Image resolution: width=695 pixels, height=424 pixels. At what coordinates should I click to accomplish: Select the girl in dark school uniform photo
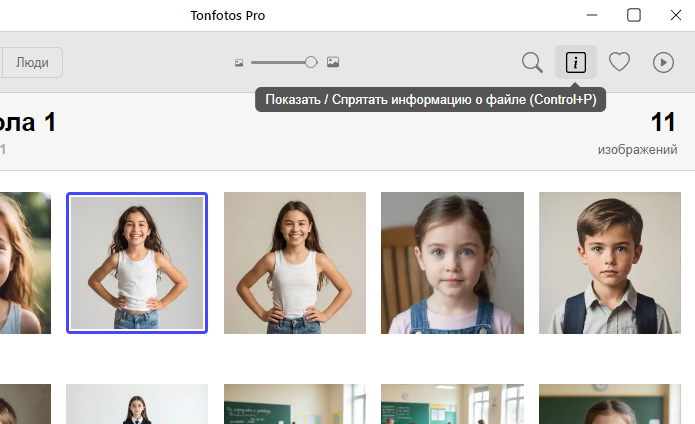137,404
